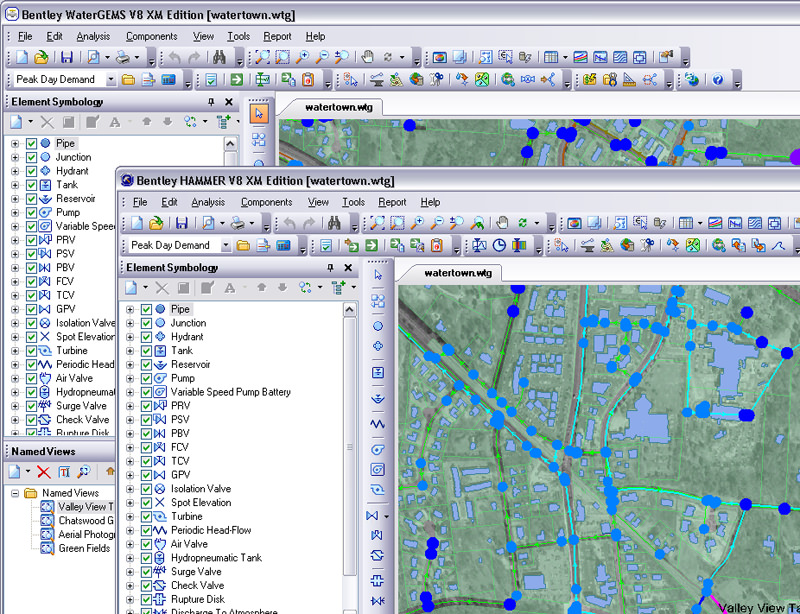Expand Pipe node in HAMMER Element Symbology
Screen dimensions: 800x614
pos(130,309)
